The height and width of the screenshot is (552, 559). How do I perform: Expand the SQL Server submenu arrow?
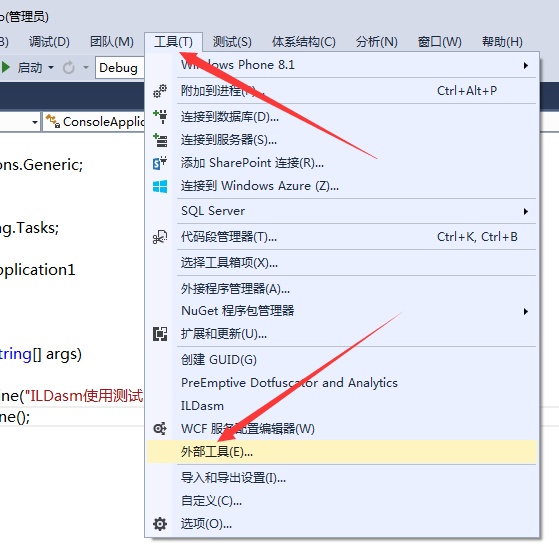[x=525, y=211]
